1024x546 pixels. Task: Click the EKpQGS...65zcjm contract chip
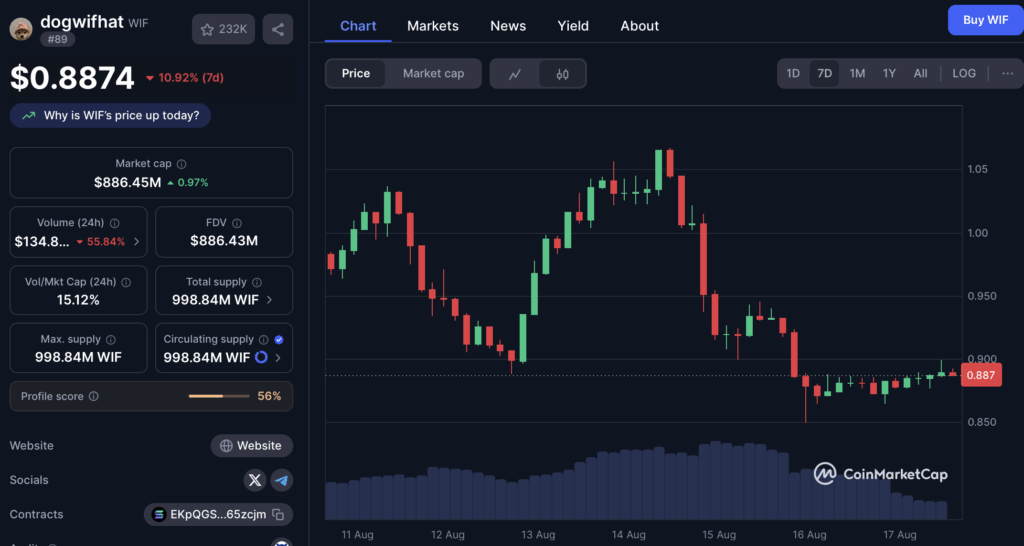coord(218,515)
